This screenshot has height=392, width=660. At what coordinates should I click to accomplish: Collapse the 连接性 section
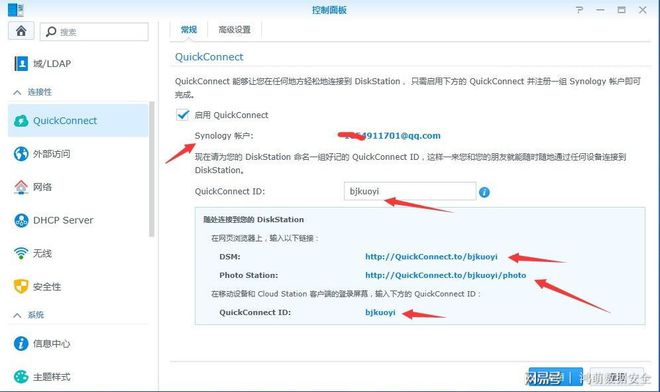click(17, 92)
